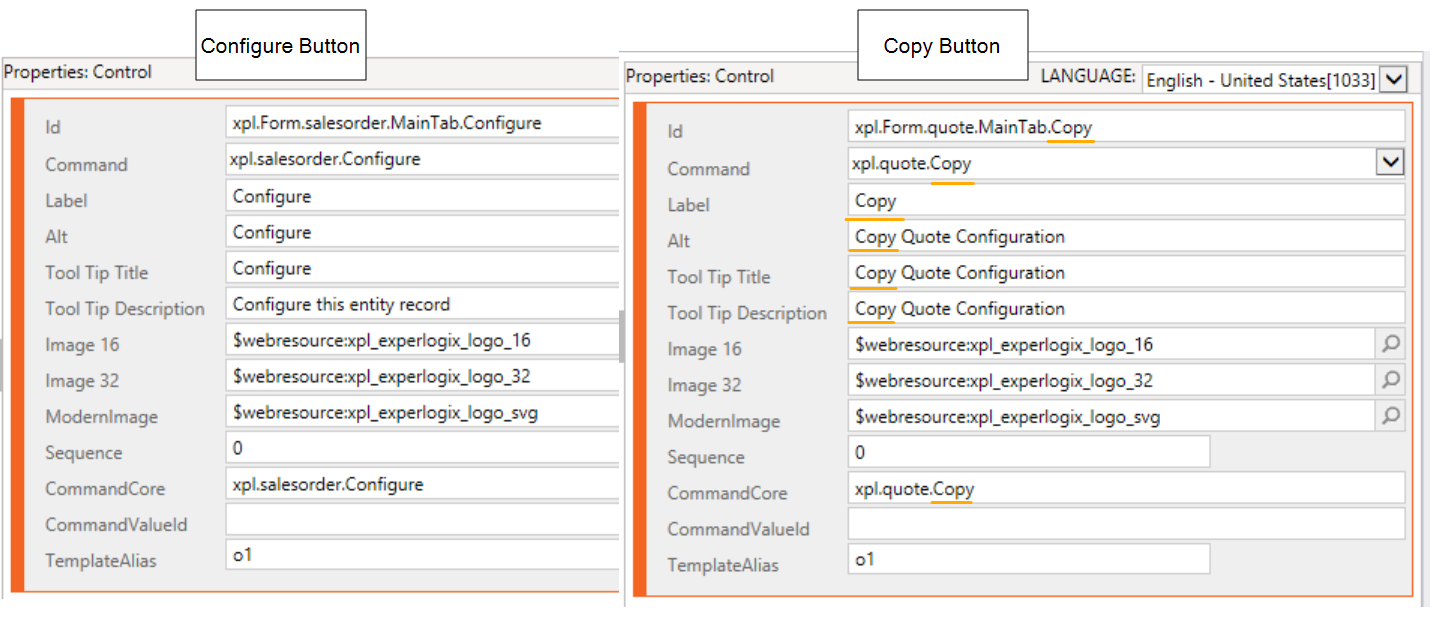Click the empty CommandValueId field in the Configure panel
Image resolution: width=1440 pixels, height=617 pixels.
(x=422, y=520)
